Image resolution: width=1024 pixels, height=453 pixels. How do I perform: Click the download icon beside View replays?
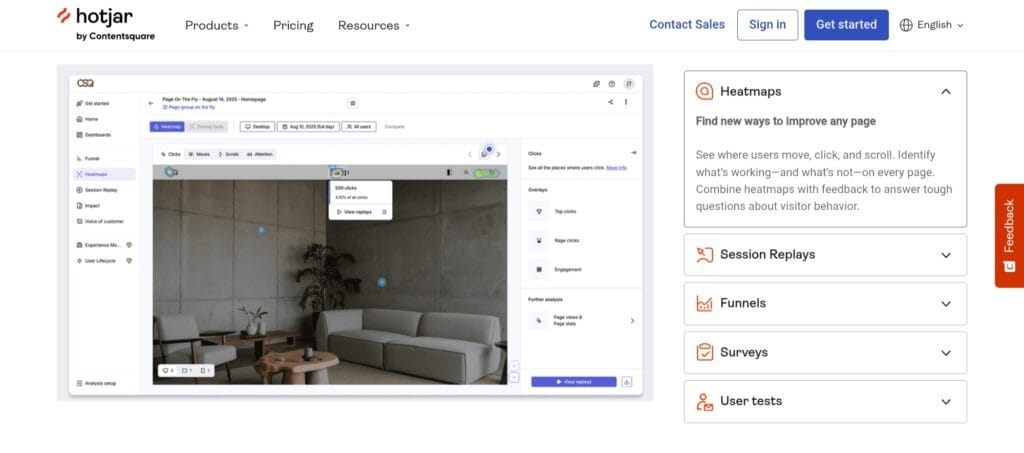click(x=627, y=382)
